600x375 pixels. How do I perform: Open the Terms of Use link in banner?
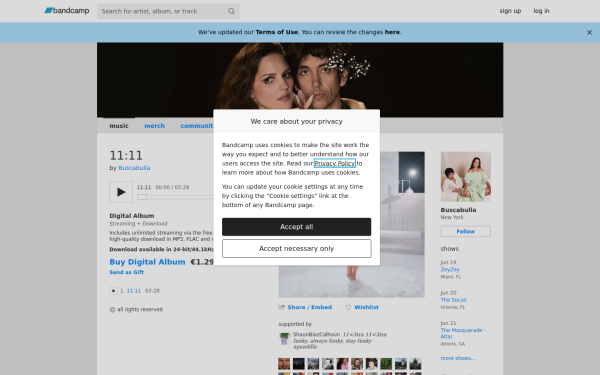[x=276, y=32]
